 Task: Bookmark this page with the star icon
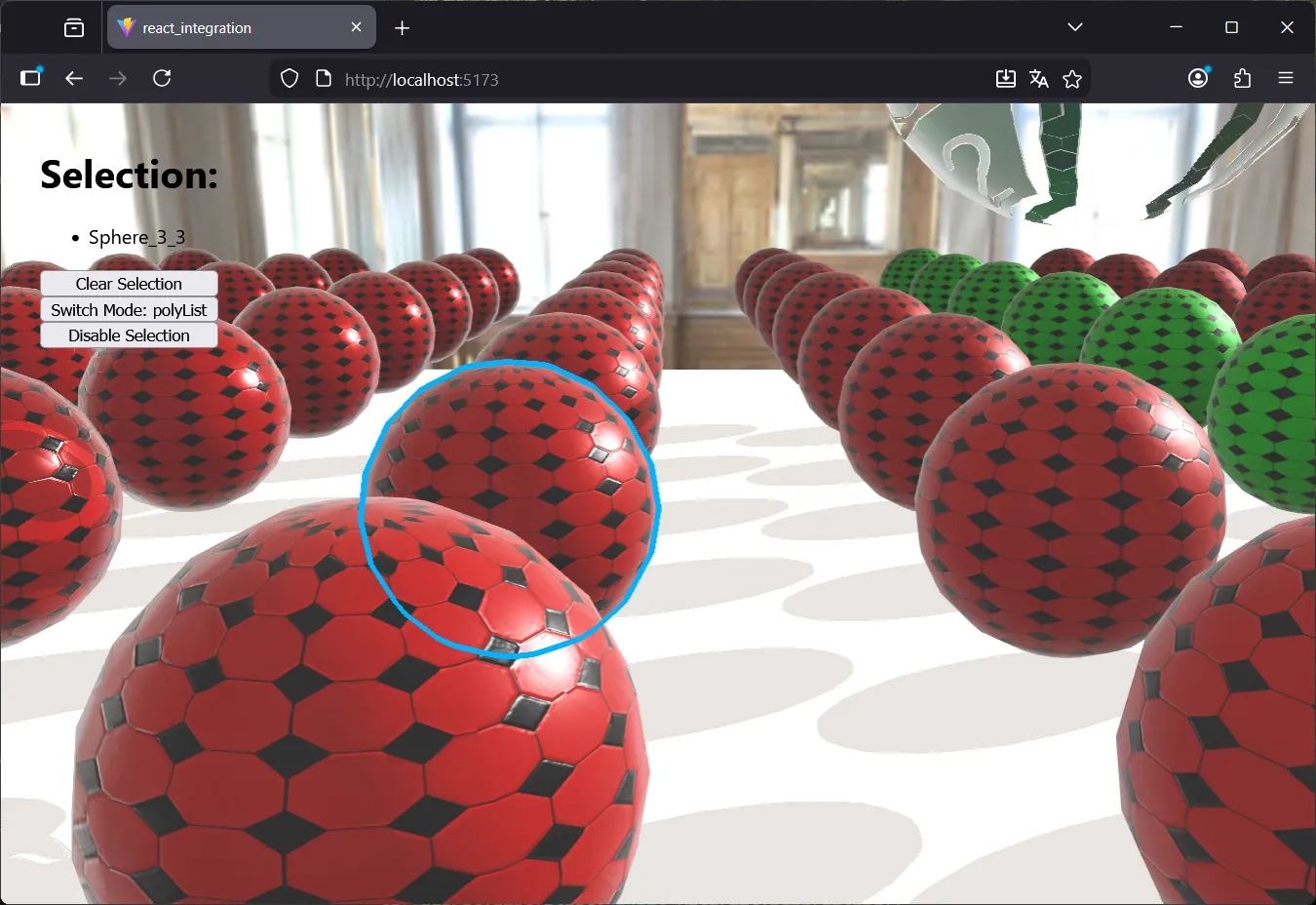click(1072, 79)
